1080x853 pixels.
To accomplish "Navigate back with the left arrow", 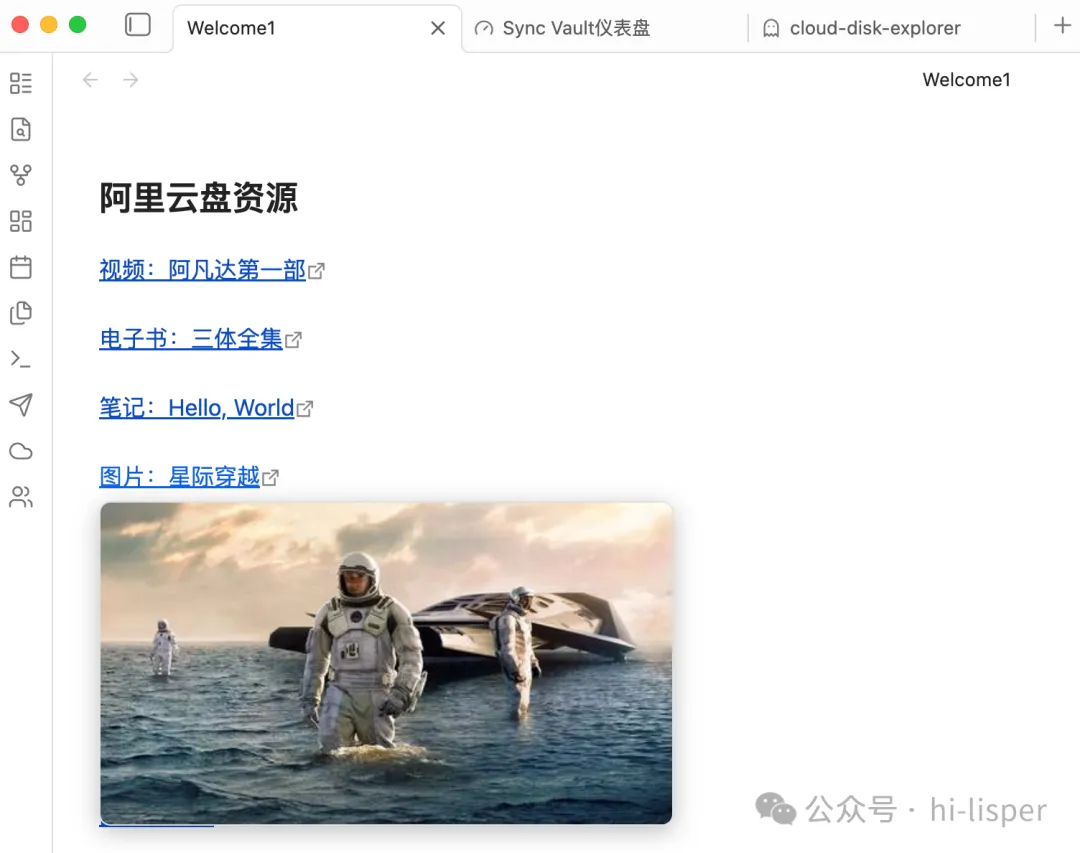I will click(90, 80).
